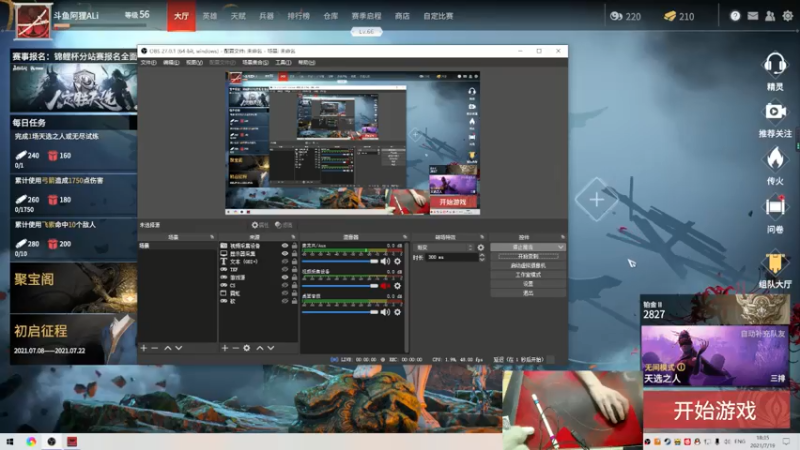Open OBS 场景集合 menu

point(255,62)
